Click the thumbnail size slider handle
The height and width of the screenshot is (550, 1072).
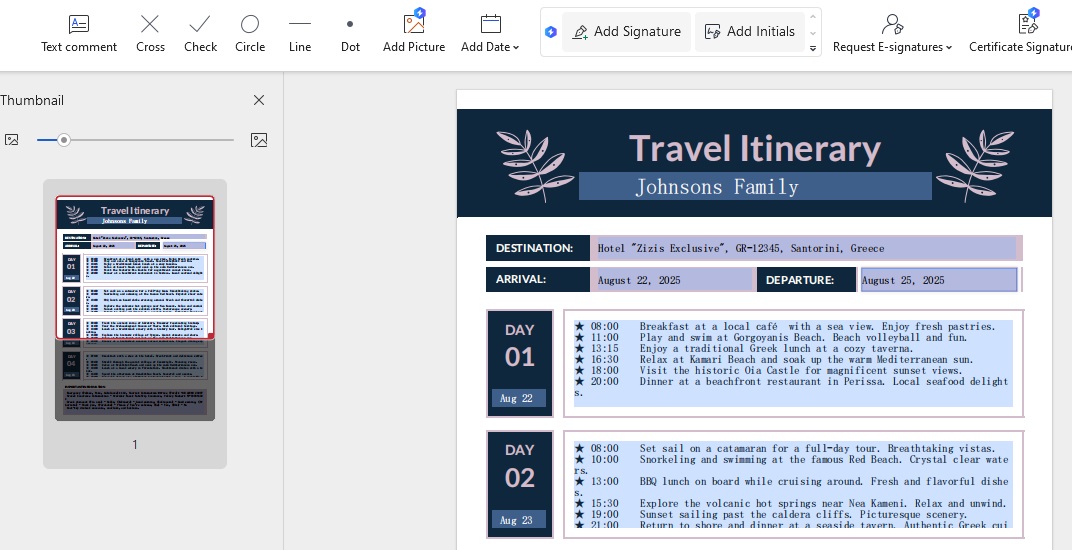[64, 140]
